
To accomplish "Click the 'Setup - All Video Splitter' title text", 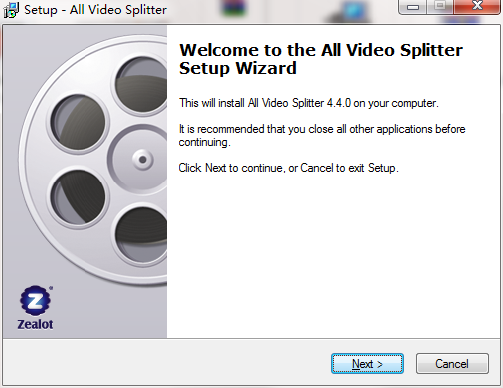I will click(x=95, y=10).
